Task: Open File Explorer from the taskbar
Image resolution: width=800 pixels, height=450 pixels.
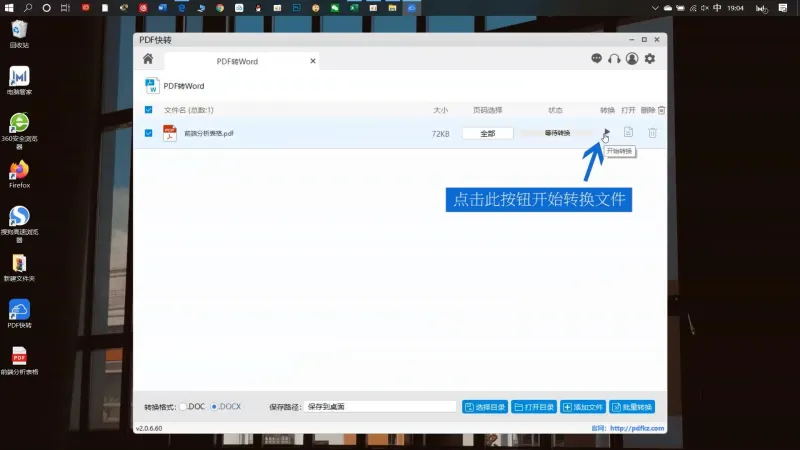Action: coord(392,8)
